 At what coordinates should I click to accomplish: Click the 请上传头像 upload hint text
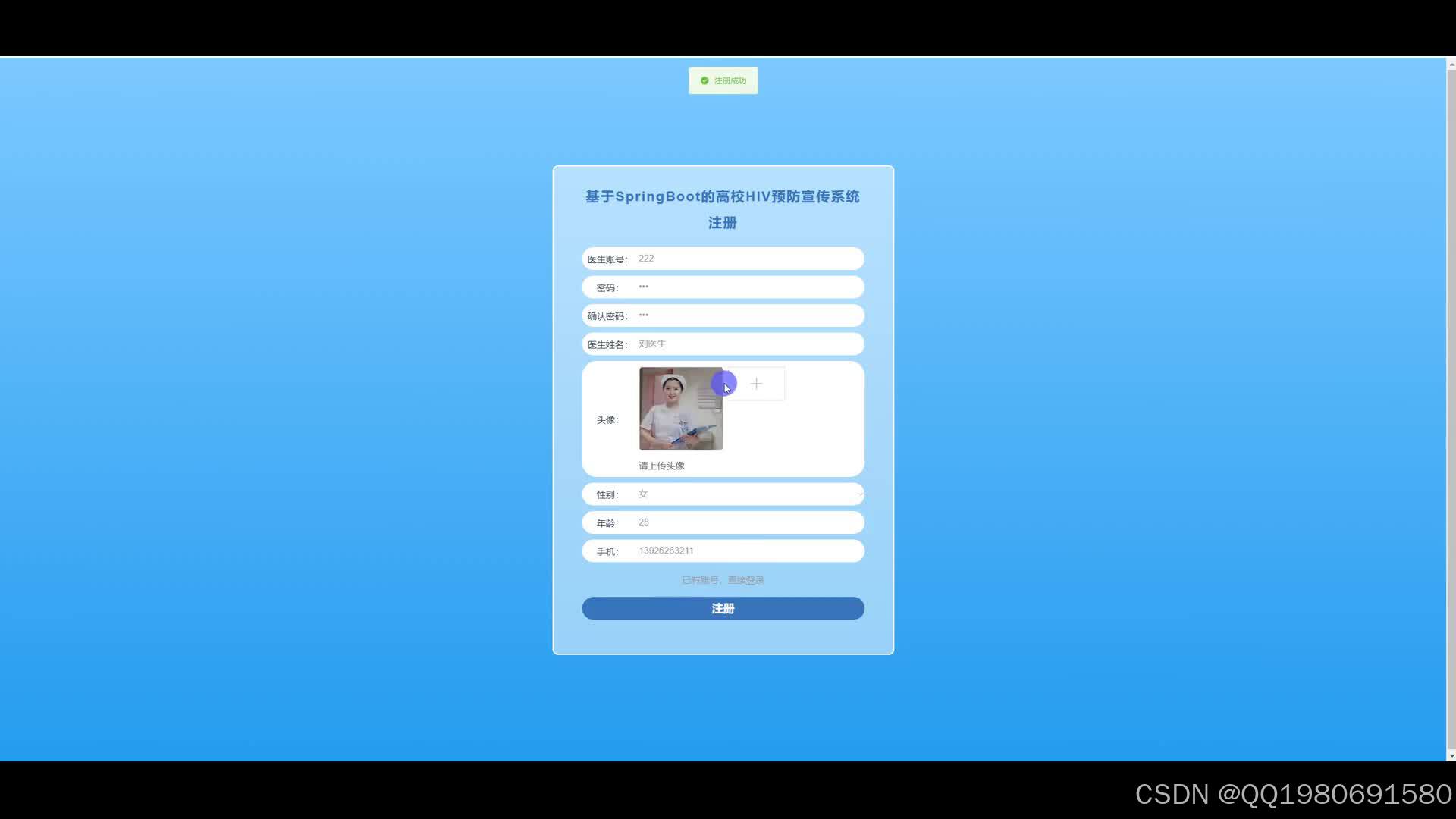click(x=661, y=466)
